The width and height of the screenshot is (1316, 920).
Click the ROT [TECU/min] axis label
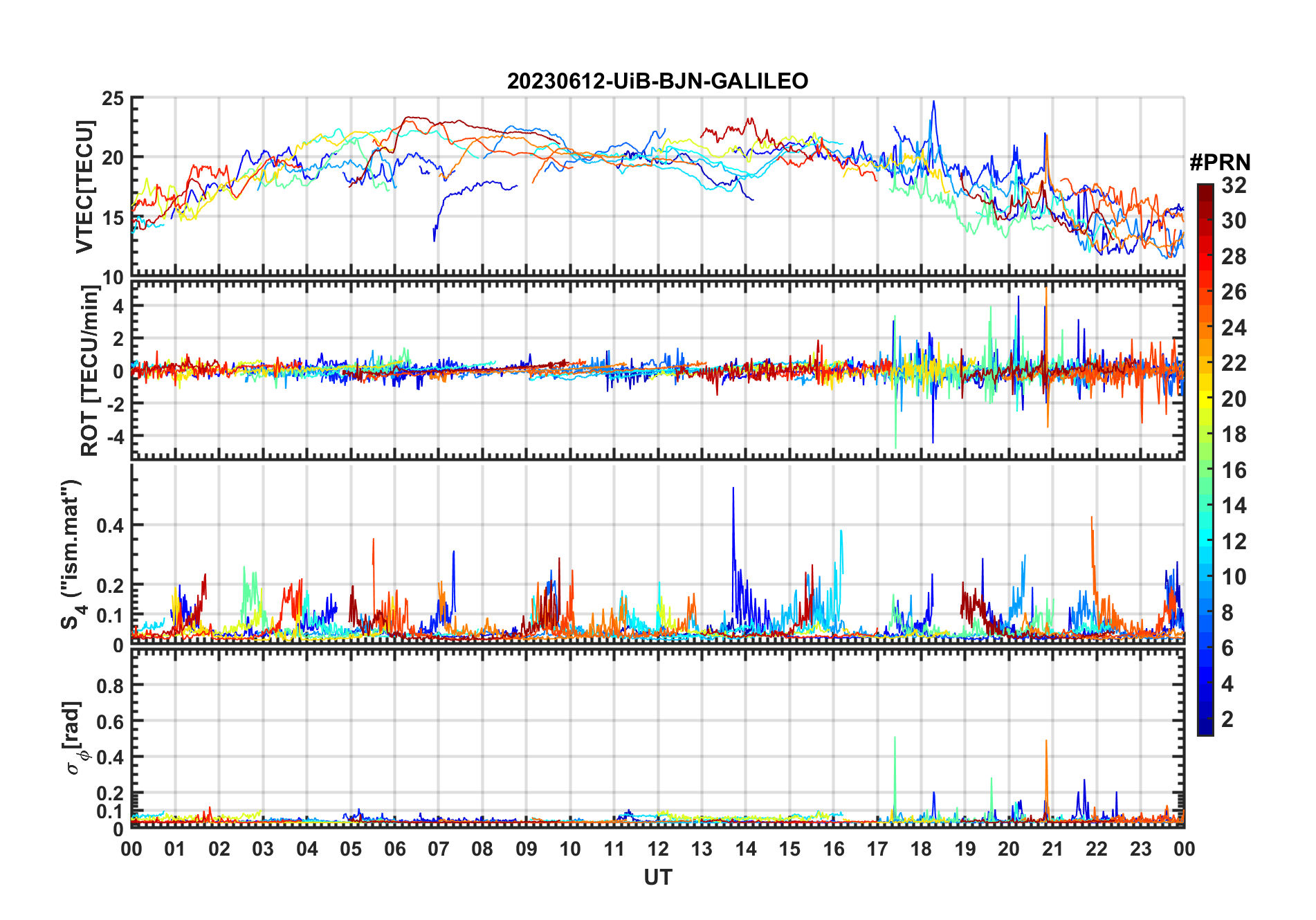point(89,370)
